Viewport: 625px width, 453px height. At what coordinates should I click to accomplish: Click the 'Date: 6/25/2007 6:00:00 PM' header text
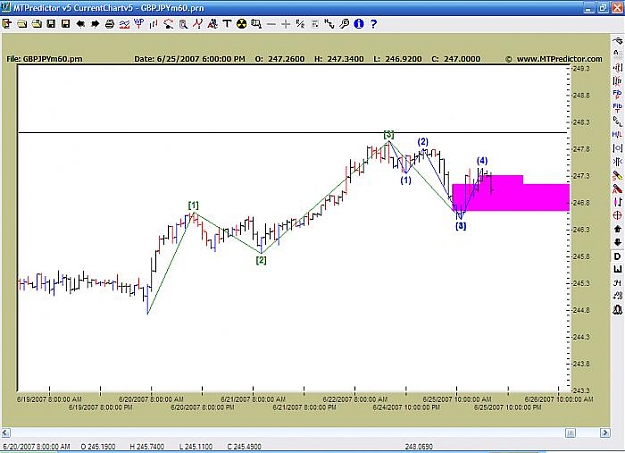[190, 59]
